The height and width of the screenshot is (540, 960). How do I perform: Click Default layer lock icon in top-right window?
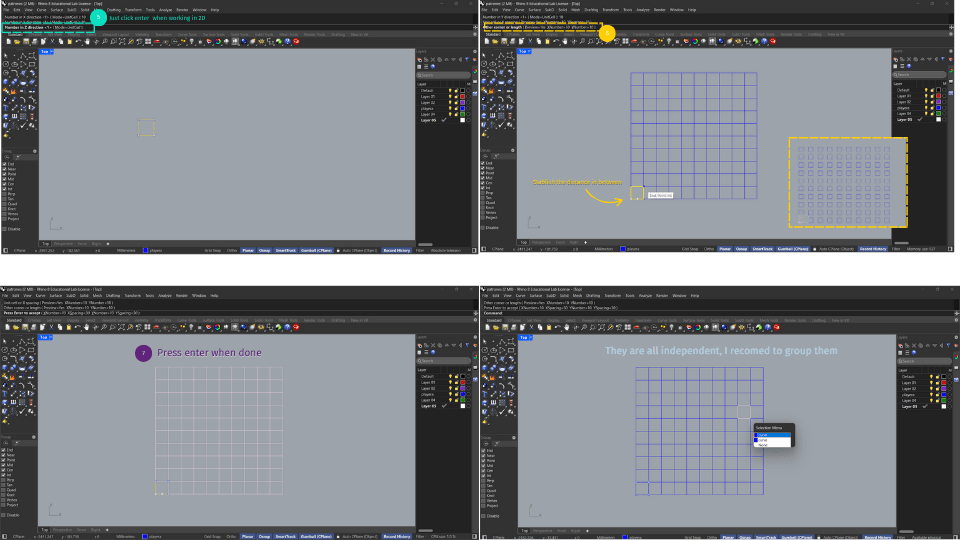click(934, 90)
